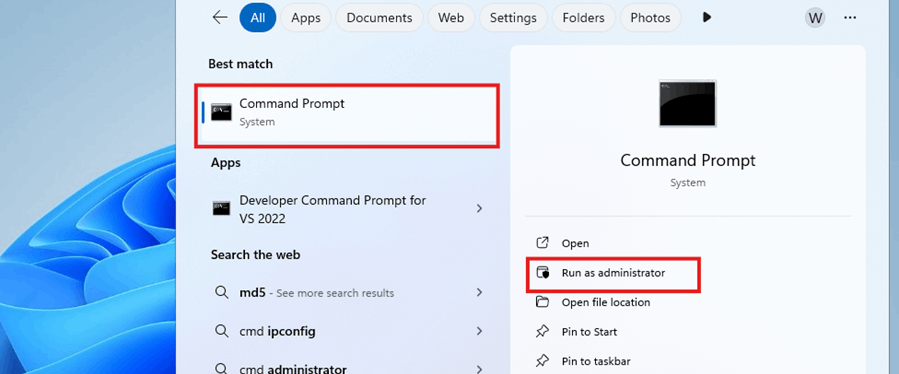Image resolution: width=899 pixels, height=374 pixels.
Task: Expand the md5 web search result chevron
Action: [x=479, y=293]
